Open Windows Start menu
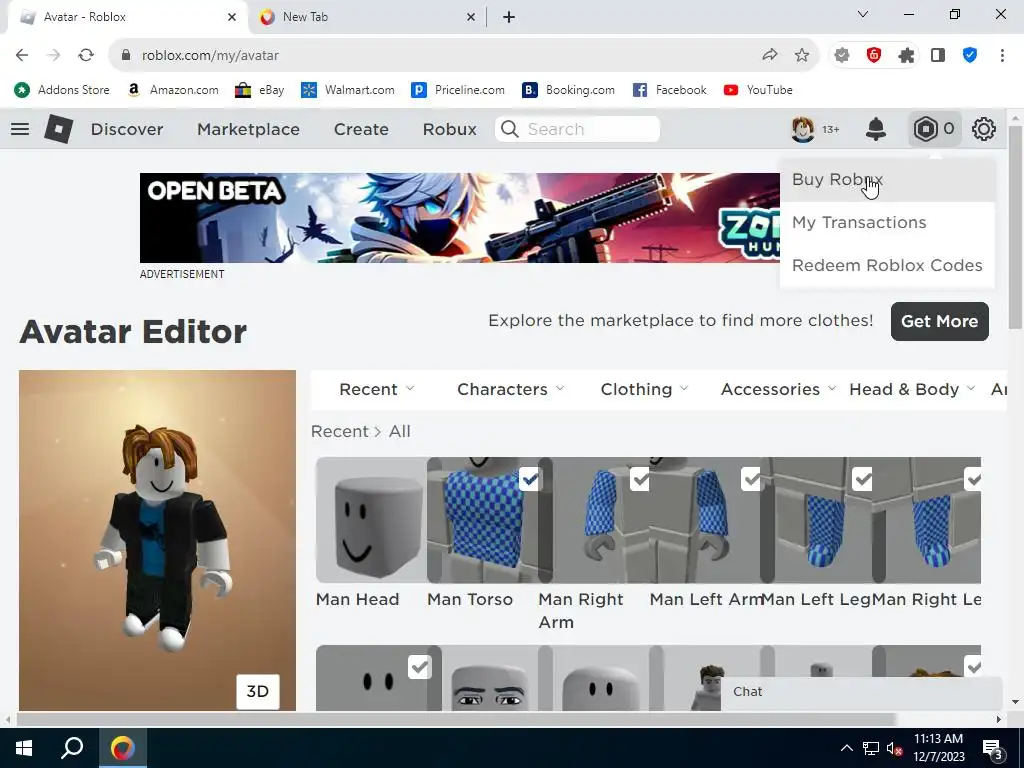Screen dimensions: 1024x768 point(24,748)
